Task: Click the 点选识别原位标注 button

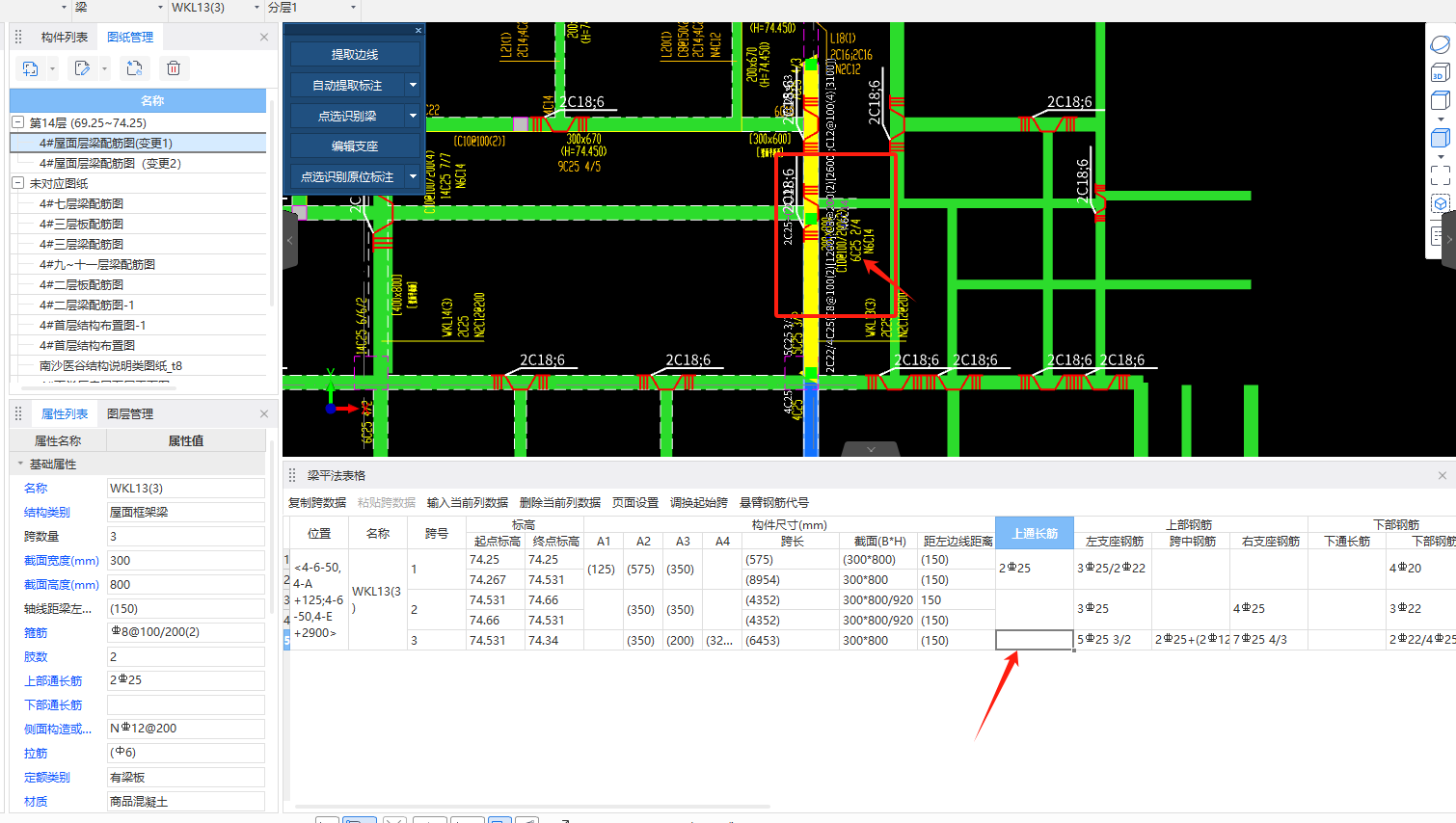Action: (347, 177)
